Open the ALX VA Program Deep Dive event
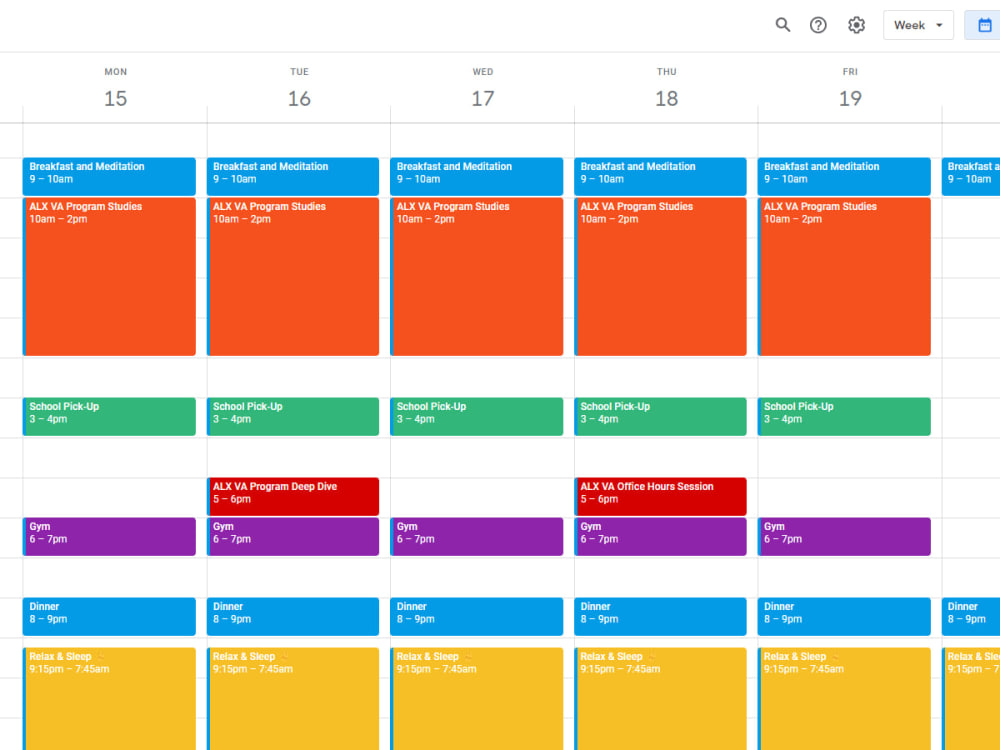 point(293,496)
